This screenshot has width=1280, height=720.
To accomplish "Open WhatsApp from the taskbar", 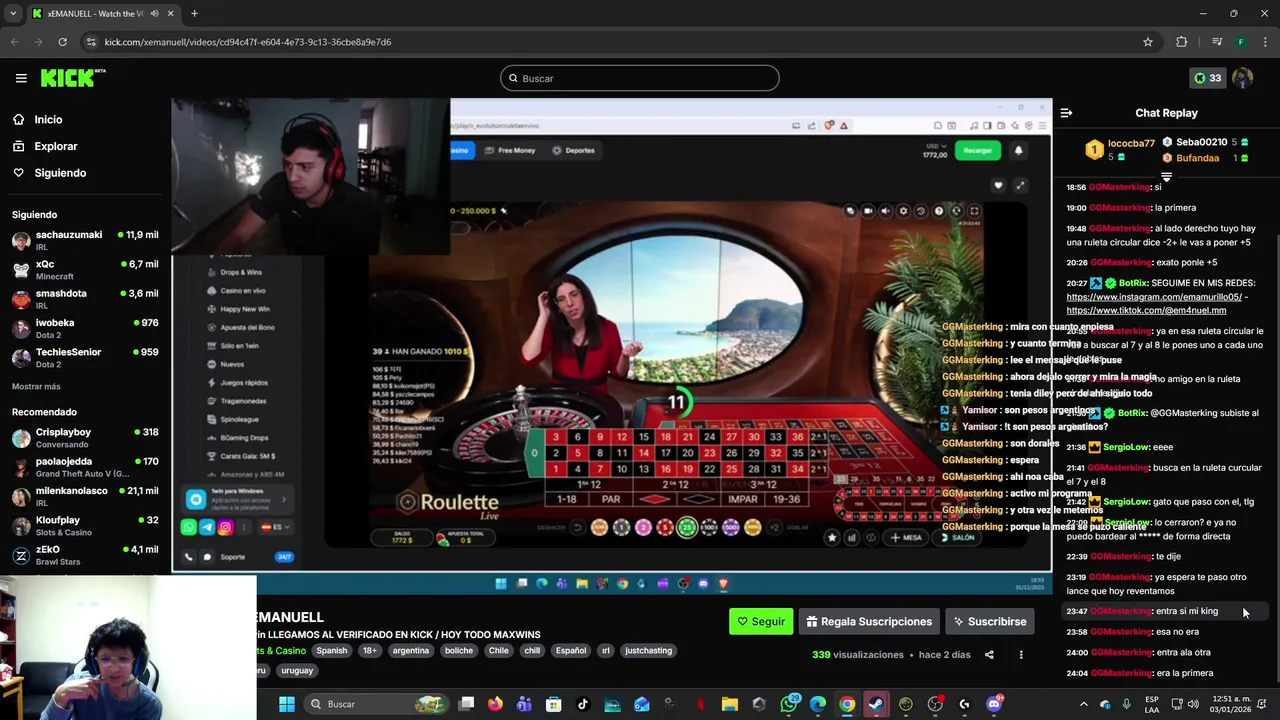I will (x=789, y=704).
